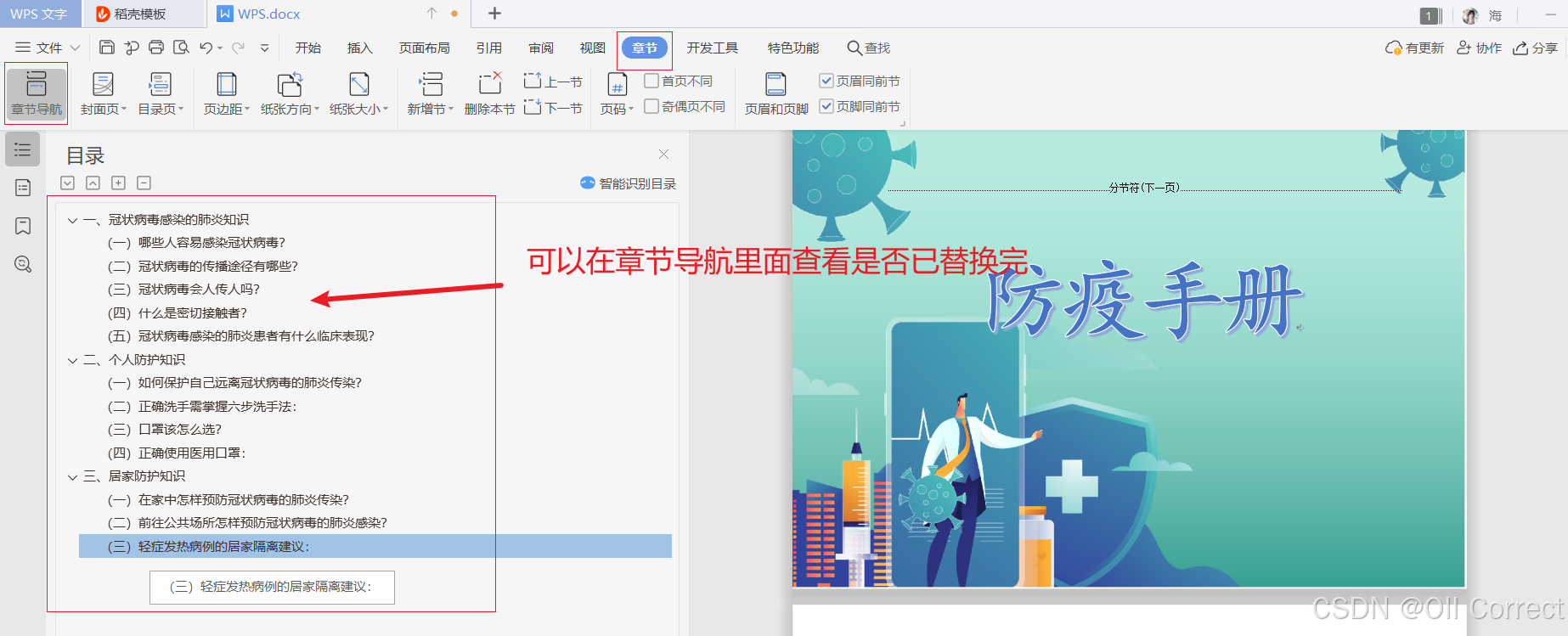Screen dimensions: 1568x636
Task: Open the quick access toolbar customize dropdown
Action: tap(265, 48)
